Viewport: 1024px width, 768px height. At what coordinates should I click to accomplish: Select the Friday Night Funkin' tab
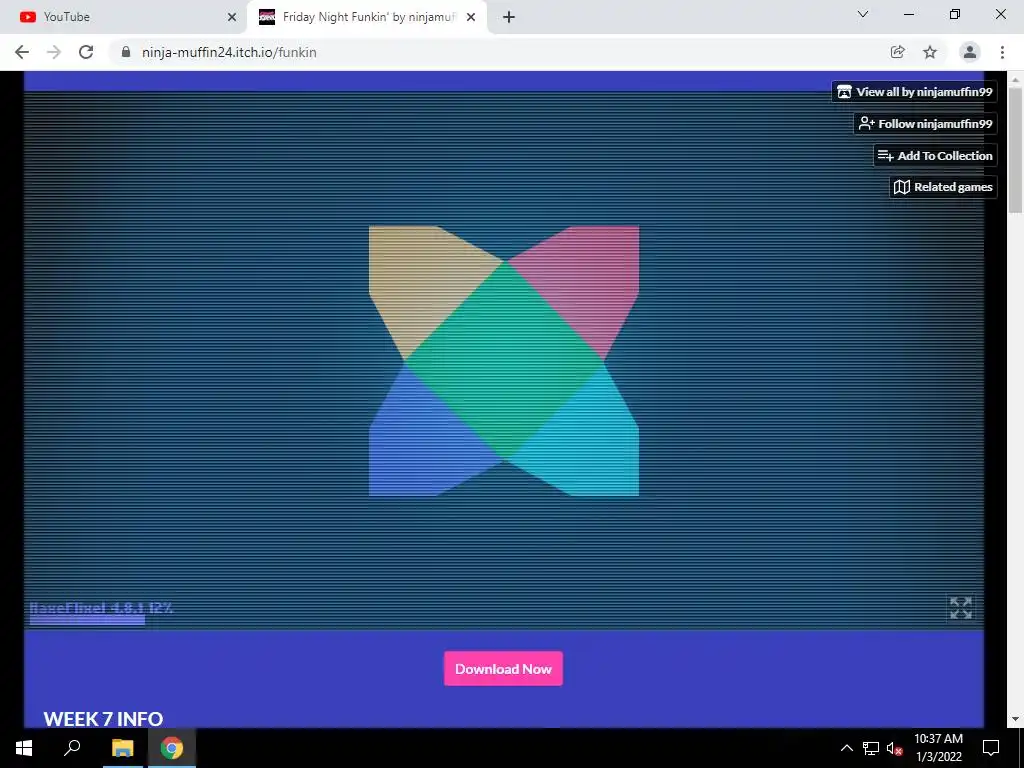366,17
